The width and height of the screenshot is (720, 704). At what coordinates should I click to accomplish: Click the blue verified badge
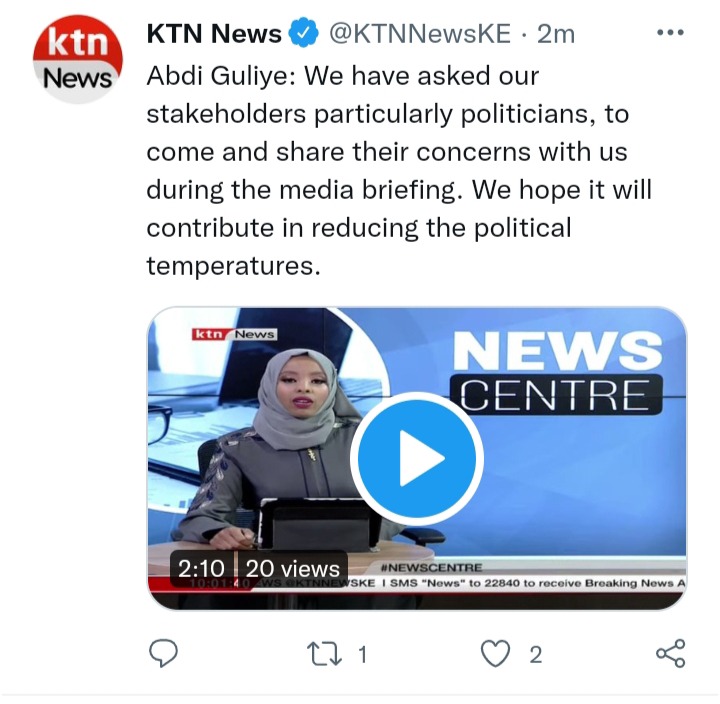303,34
